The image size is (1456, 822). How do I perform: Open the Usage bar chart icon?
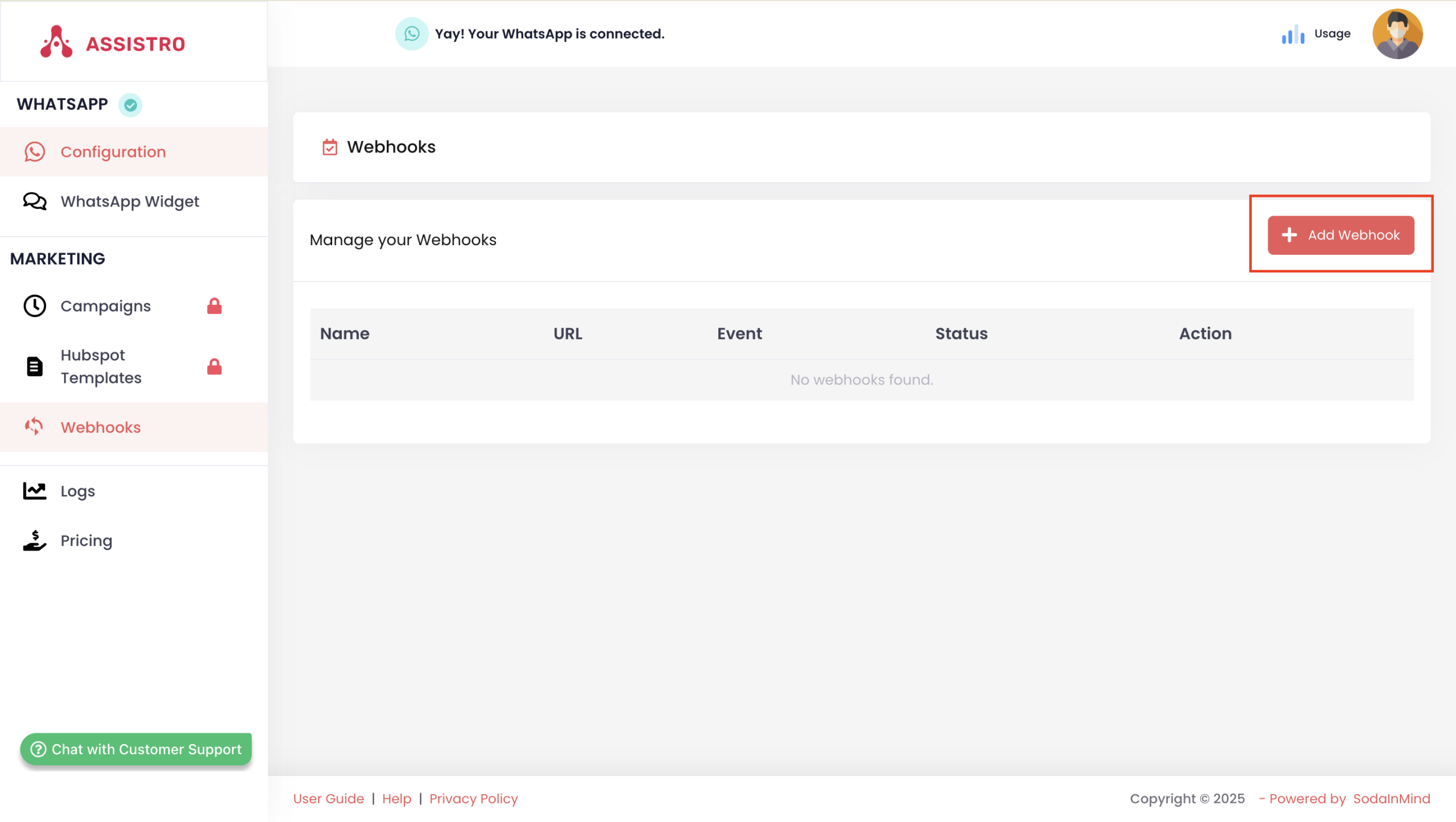1293,34
